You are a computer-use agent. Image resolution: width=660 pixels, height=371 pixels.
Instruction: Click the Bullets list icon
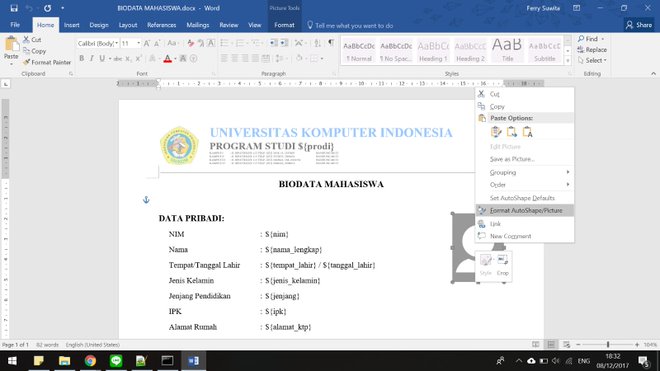pyautogui.click(x=224, y=43)
